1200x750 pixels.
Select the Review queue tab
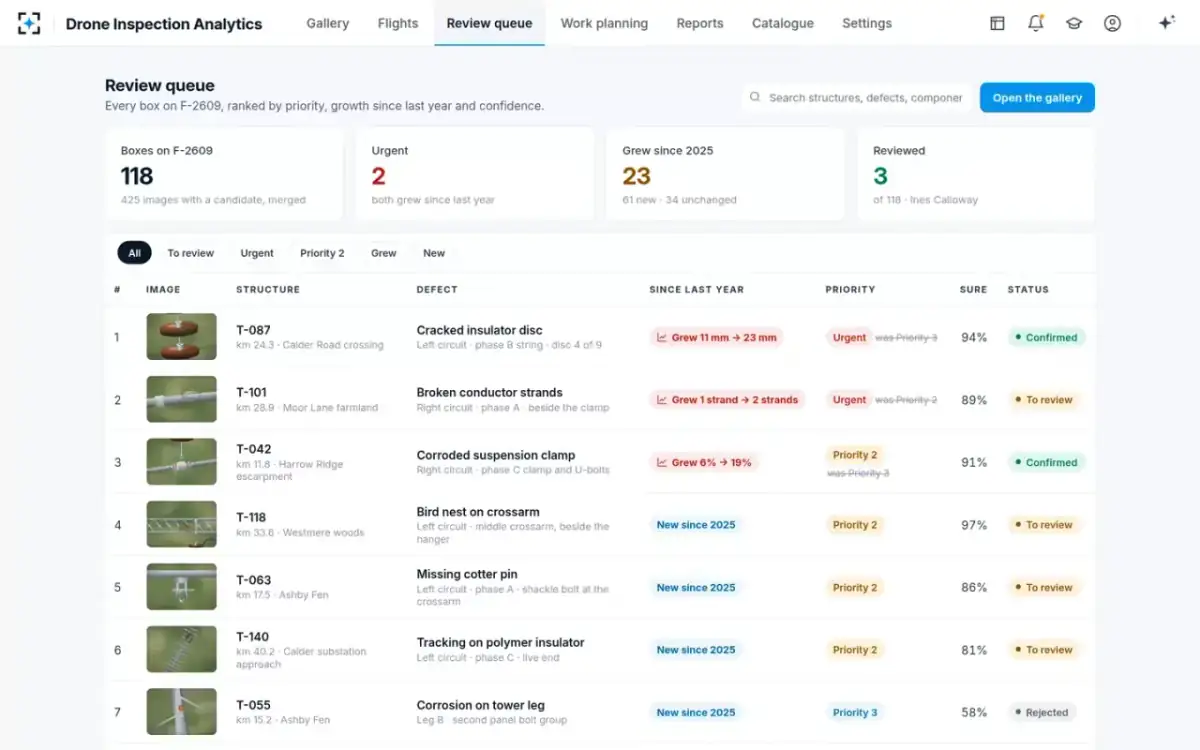tap(489, 23)
